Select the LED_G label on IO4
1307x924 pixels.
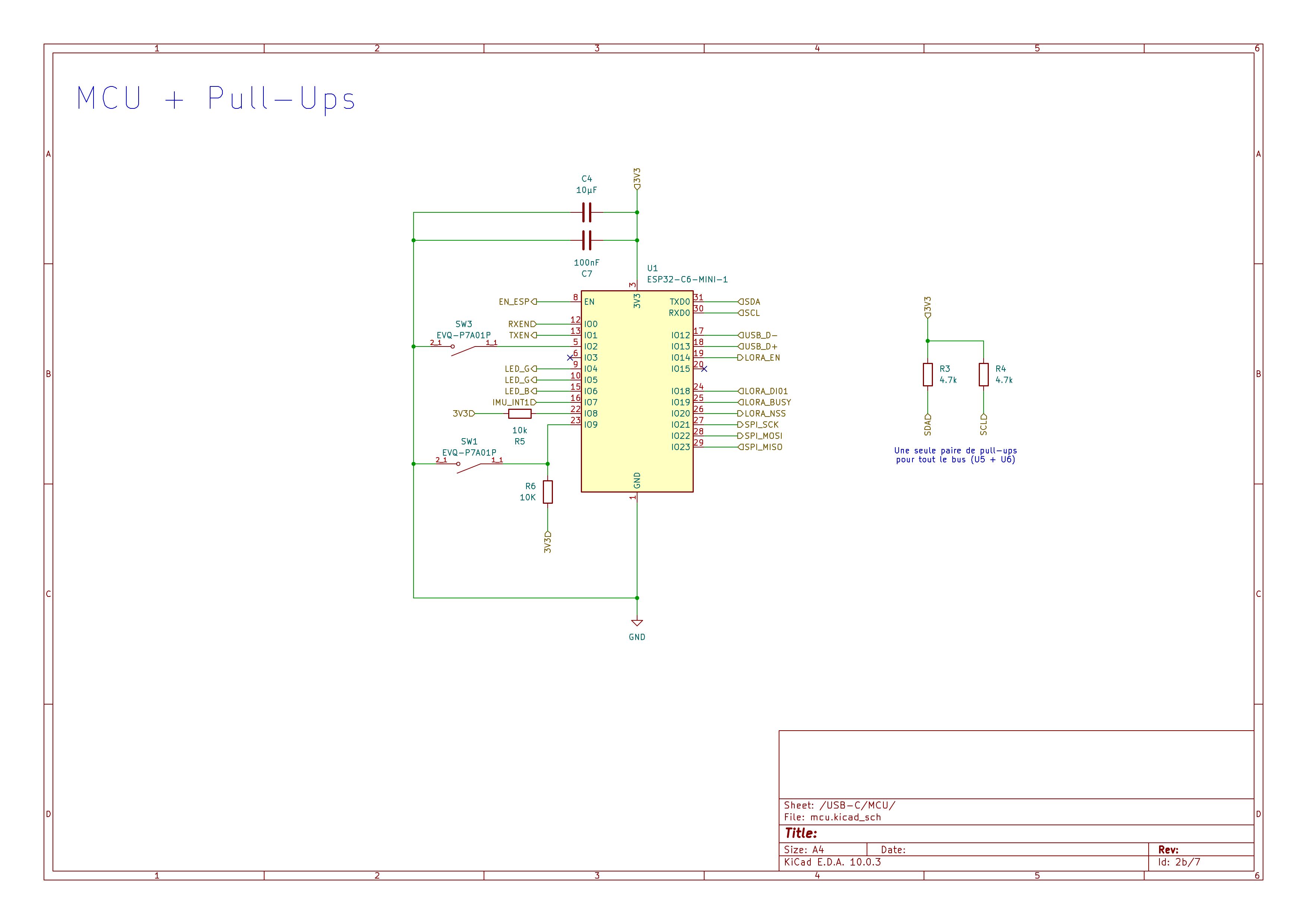point(520,369)
